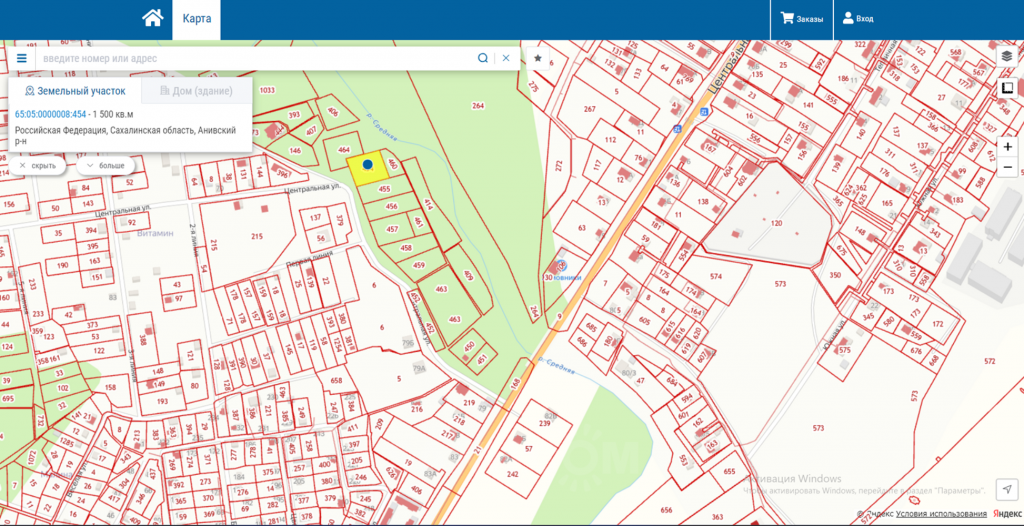Image resolution: width=1024 pixels, height=526 pixels.
Task: Locate me with the arrow icon
Action: click(x=1007, y=489)
